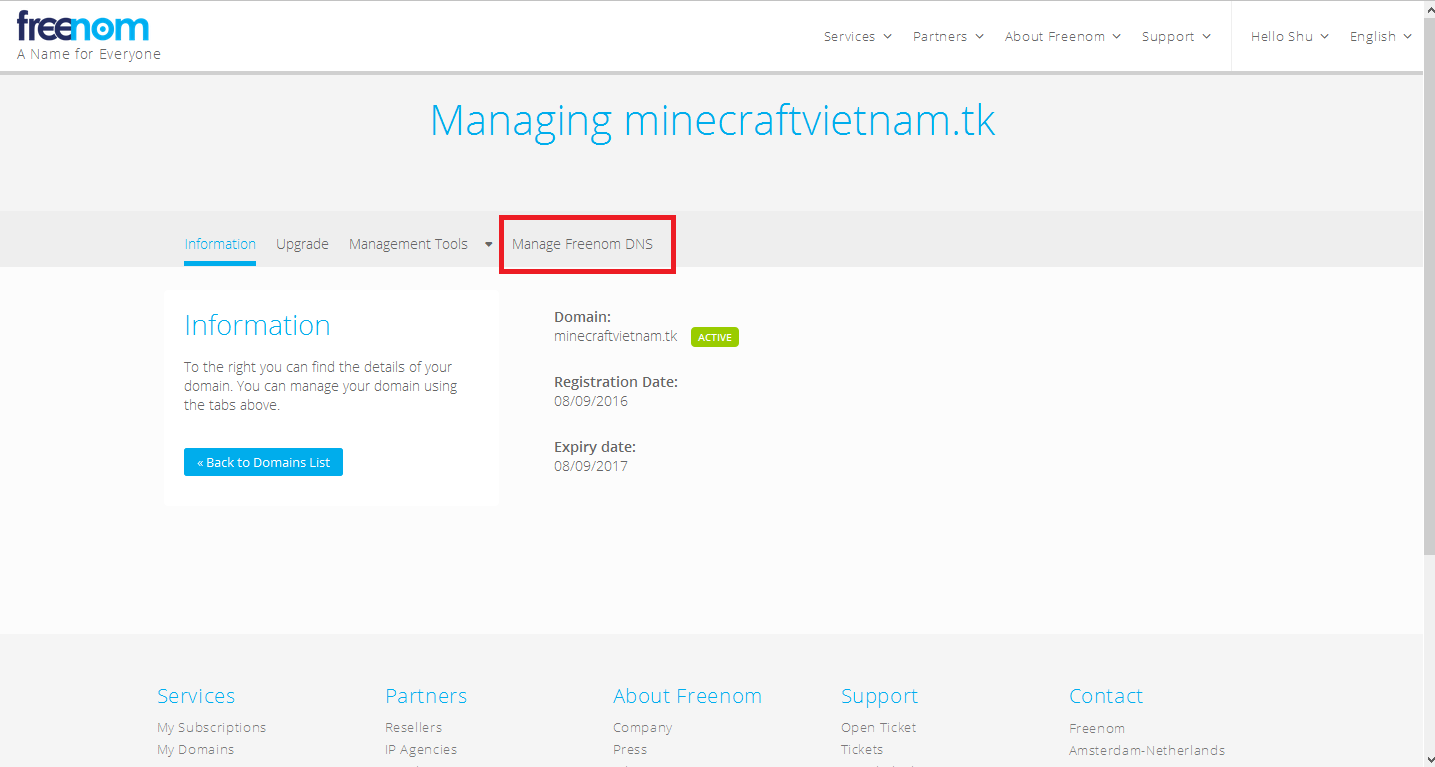
Task: Click the Managing minecraftvietnam.tk page title
Action: coord(713,121)
